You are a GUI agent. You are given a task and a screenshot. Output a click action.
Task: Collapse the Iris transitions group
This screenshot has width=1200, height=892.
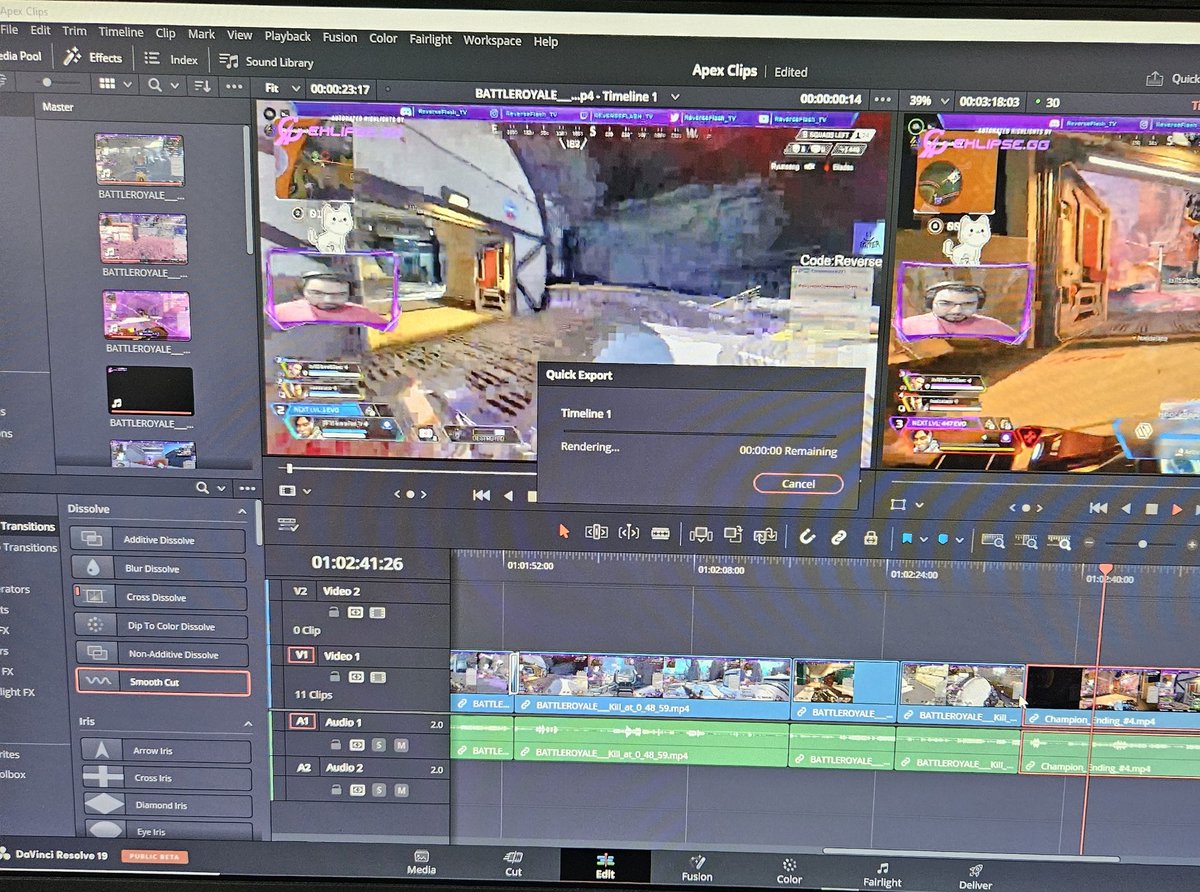247,722
